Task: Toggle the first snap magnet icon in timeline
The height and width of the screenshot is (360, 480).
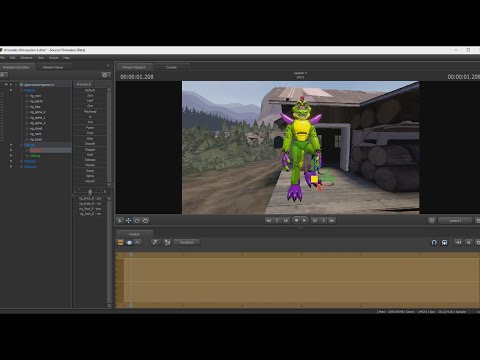Action: (434, 243)
